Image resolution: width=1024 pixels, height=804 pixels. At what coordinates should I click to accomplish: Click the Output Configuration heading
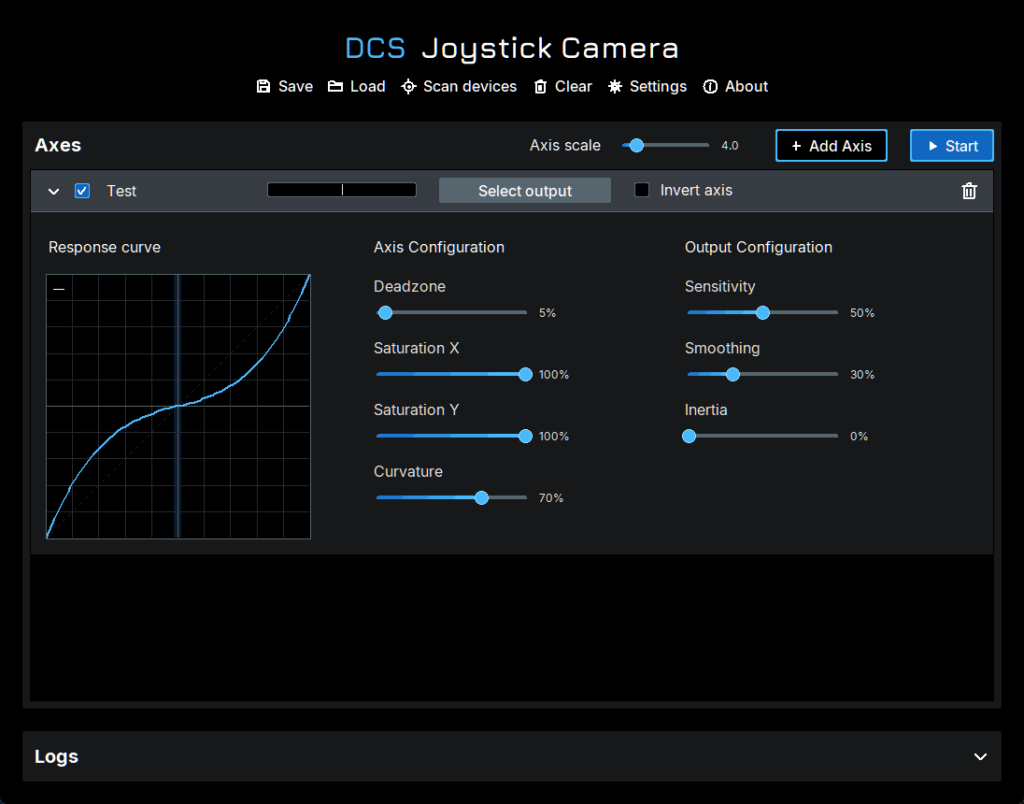click(758, 247)
